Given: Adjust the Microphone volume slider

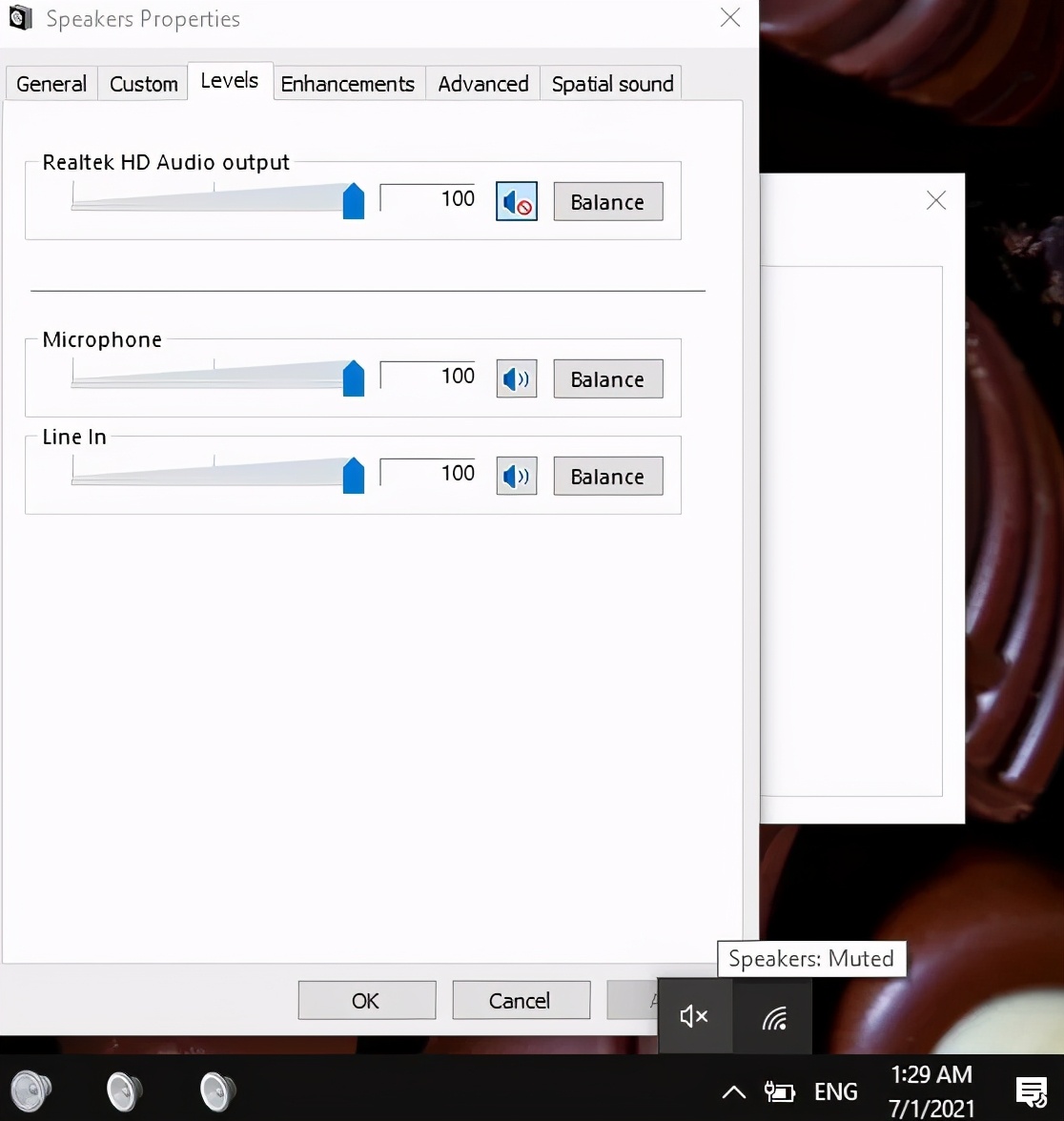Looking at the screenshot, I should point(353,377).
